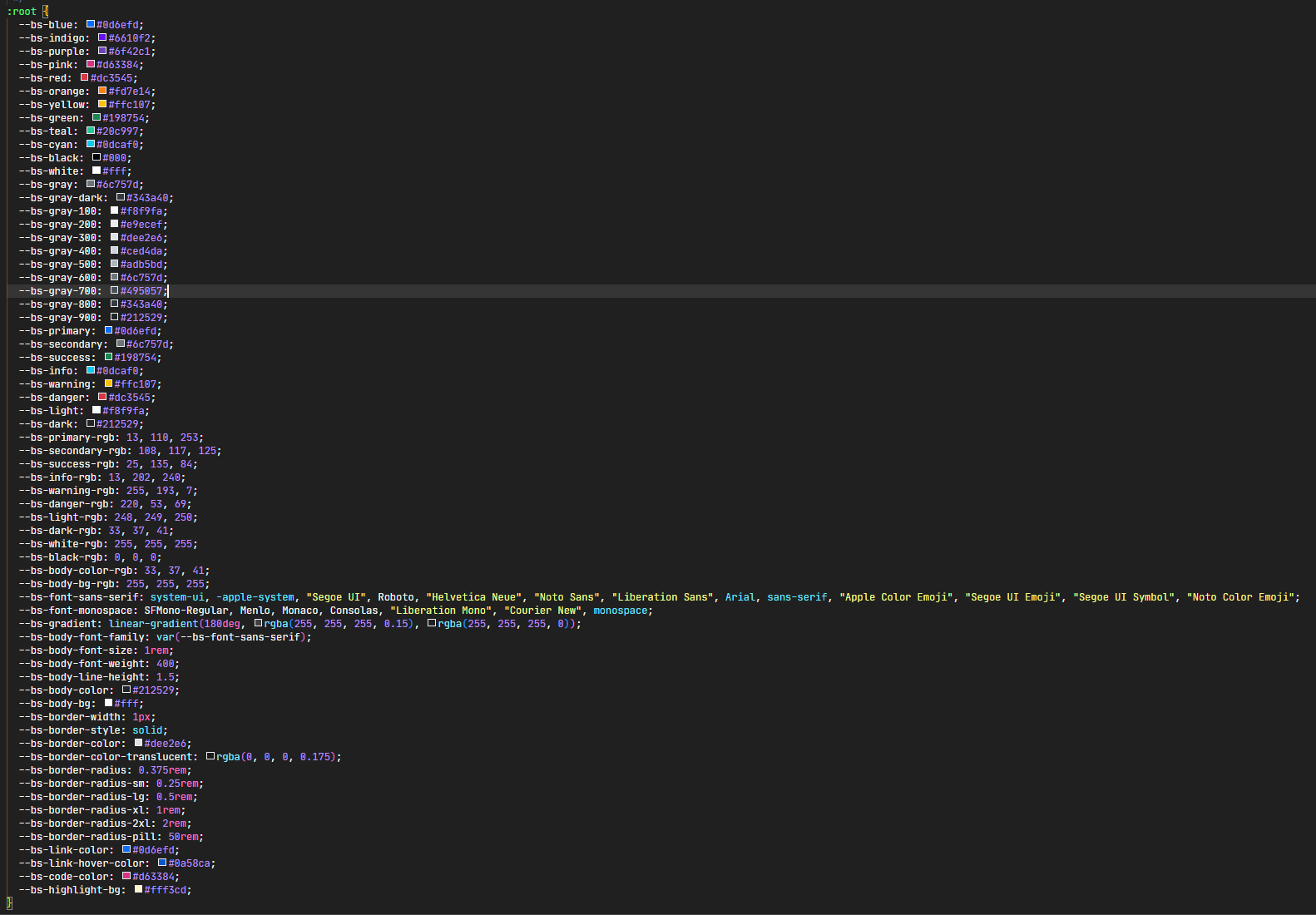The image size is (1316, 915).
Task: Open color picker swatch for --bs-blue
Action: pos(91,24)
